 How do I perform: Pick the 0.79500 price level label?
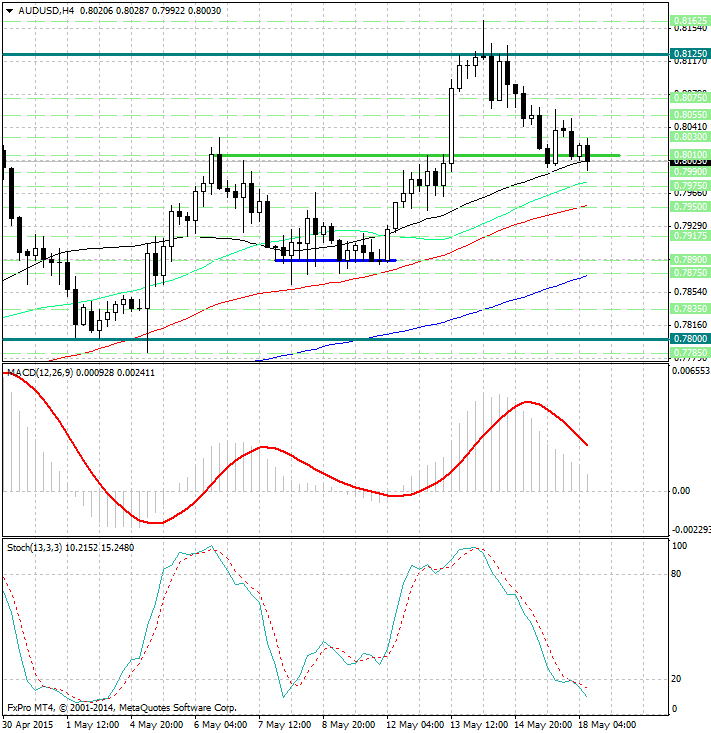[691, 206]
